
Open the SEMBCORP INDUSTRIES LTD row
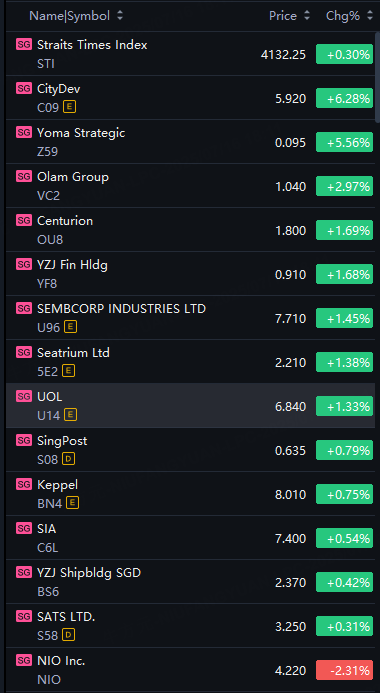pyautogui.click(x=190, y=318)
